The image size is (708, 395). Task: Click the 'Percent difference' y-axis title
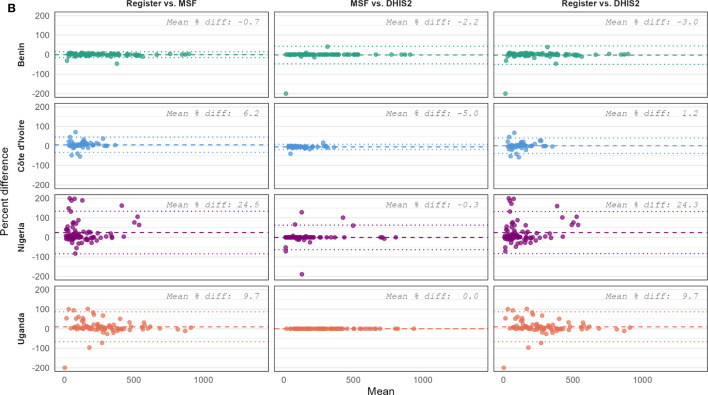coord(5,191)
